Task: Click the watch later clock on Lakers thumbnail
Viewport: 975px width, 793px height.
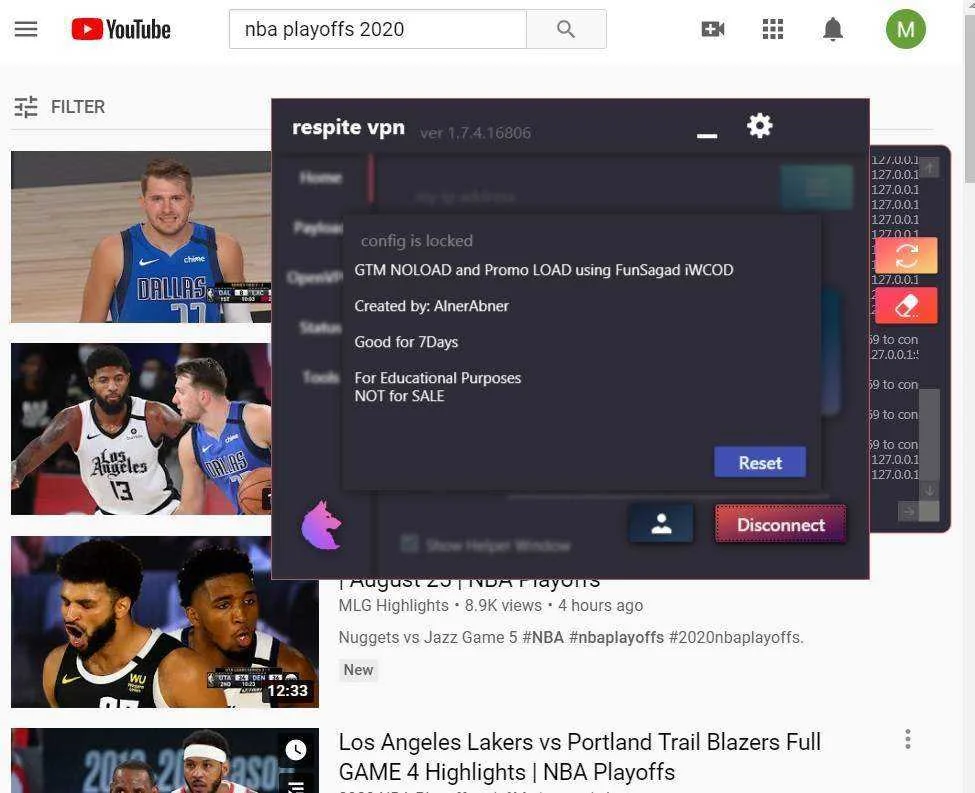Action: click(x=296, y=749)
